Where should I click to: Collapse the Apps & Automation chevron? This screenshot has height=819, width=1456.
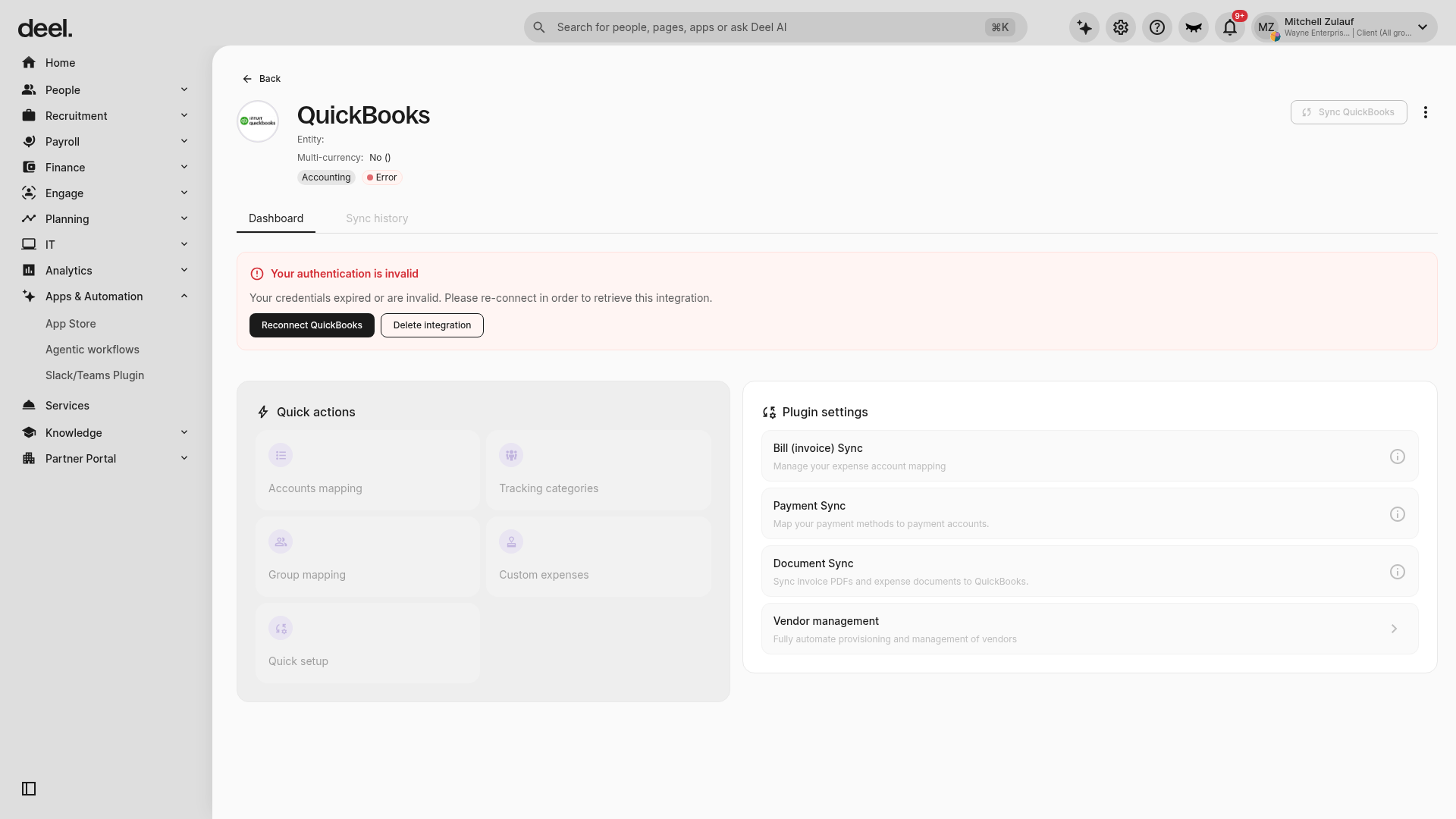pos(184,296)
